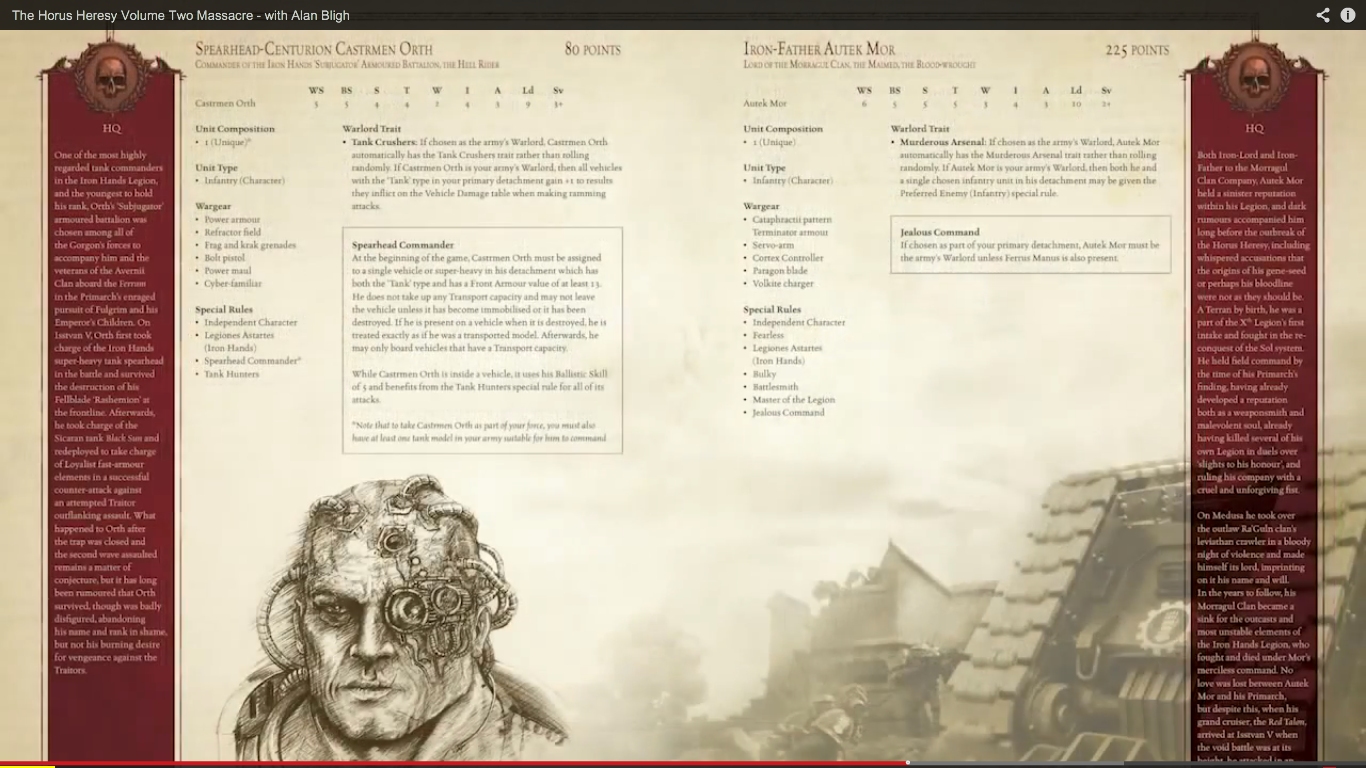Screen dimensions: 1366x768
Task: Select the "Refractor field" wargear entry
Action: click(233, 232)
